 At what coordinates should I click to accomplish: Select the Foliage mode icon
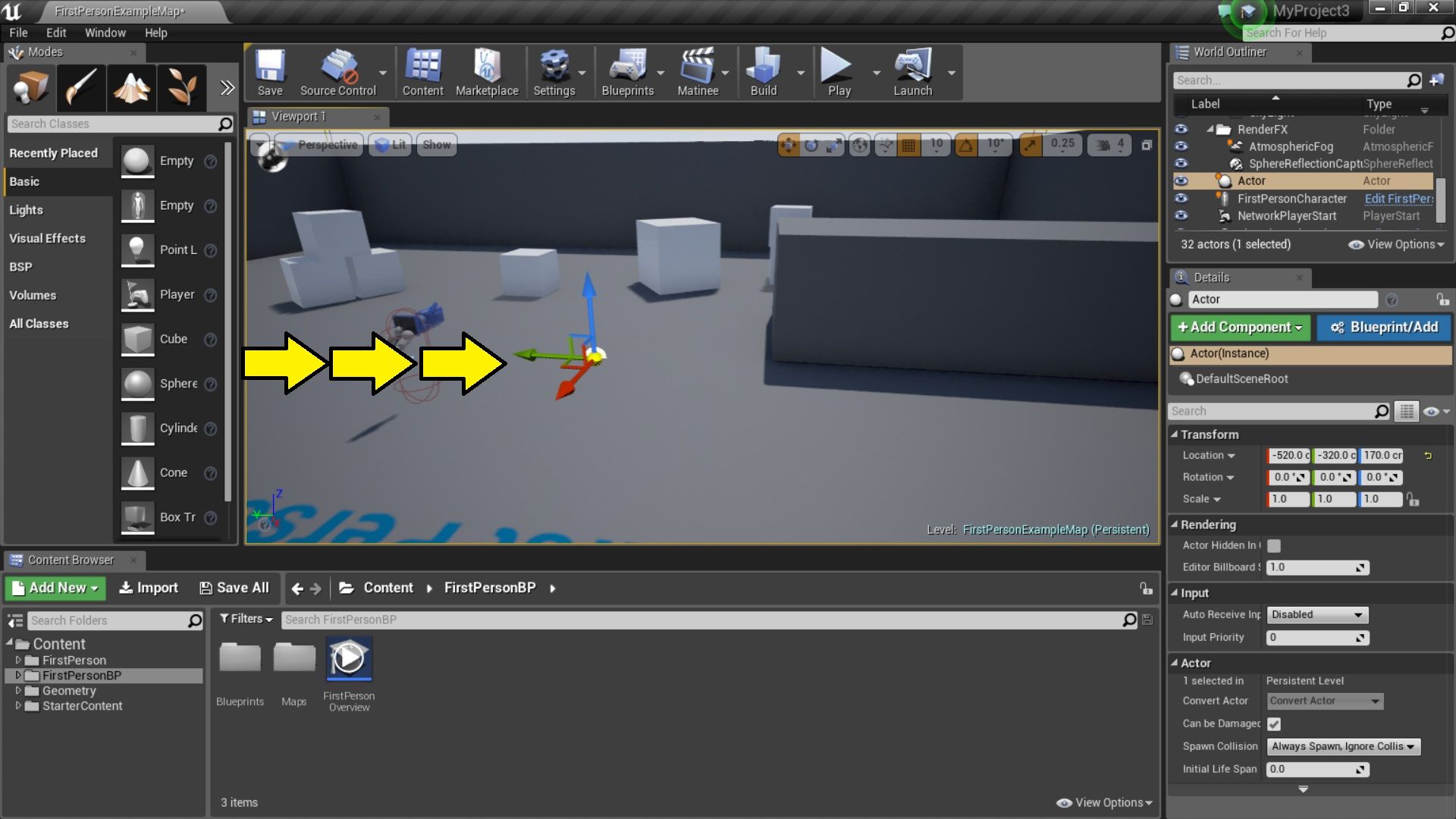click(x=181, y=87)
